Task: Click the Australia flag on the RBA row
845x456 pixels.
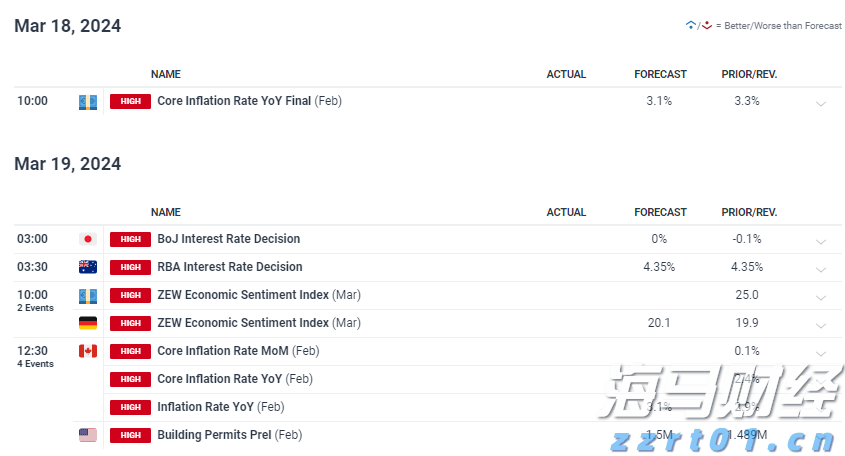Action: 88,267
